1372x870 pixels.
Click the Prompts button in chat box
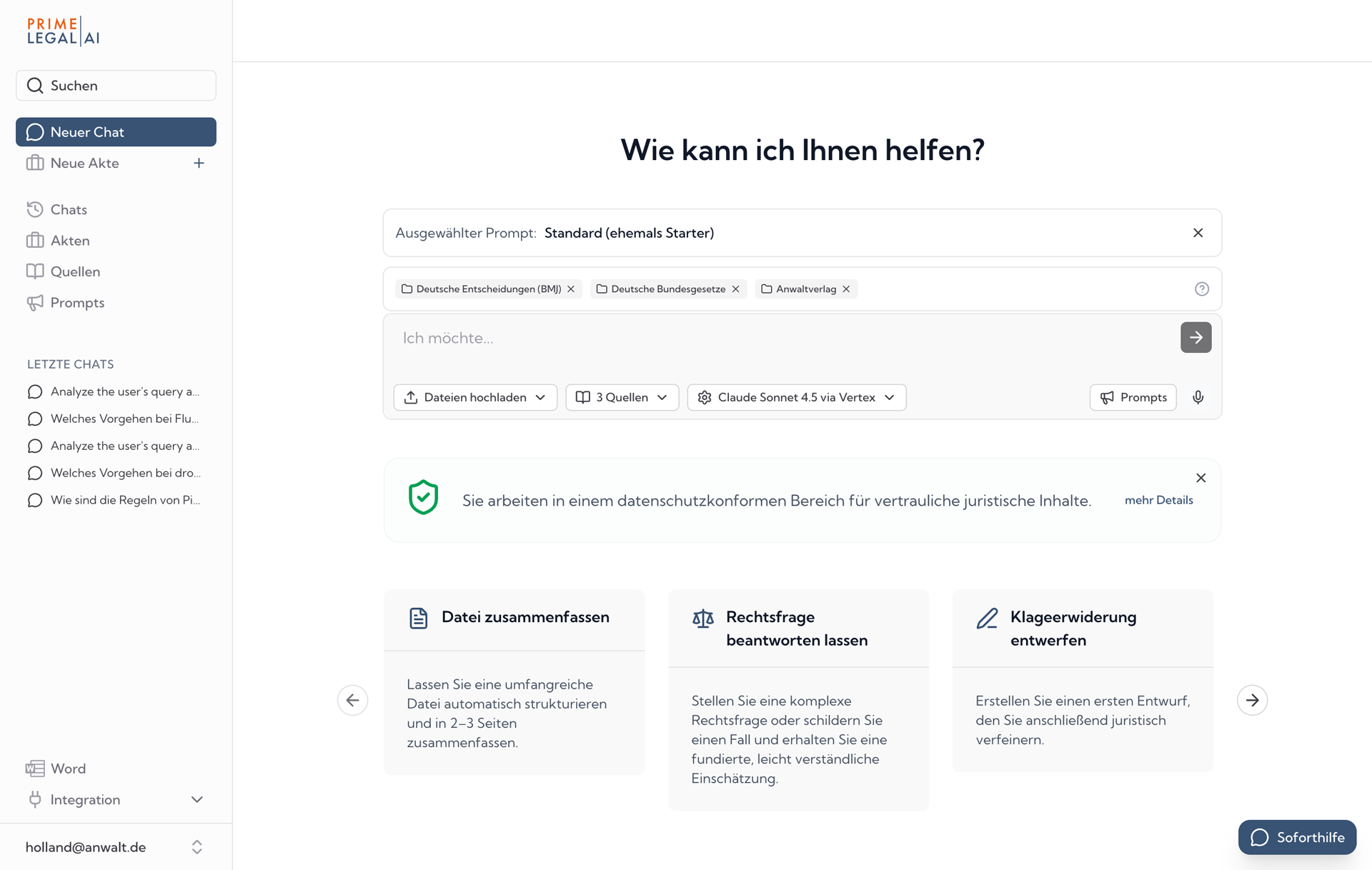click(1133, 397)
